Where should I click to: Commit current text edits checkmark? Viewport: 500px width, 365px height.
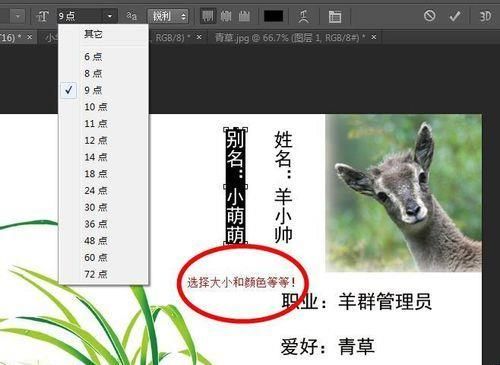pyautogui.click(x=455, y=16)
